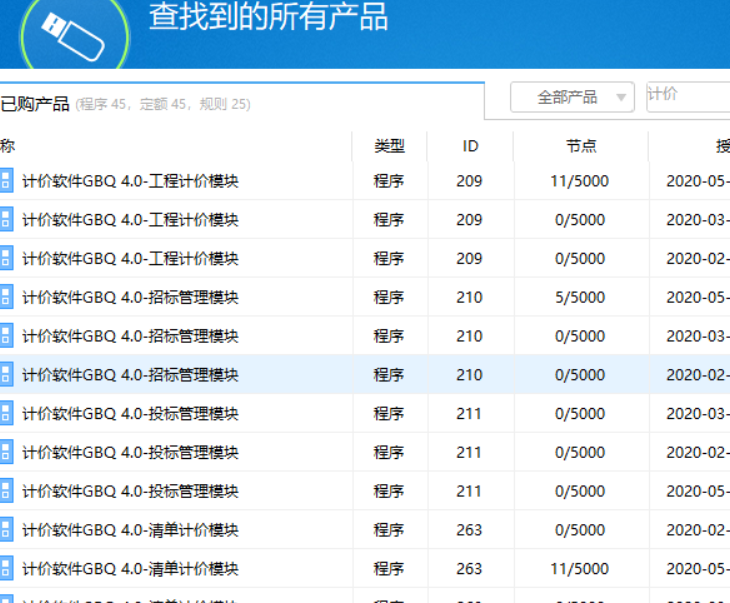Click row icon of 投标管理模块 dated 2020-05
The image size is (730, 603).
(6, 491)
